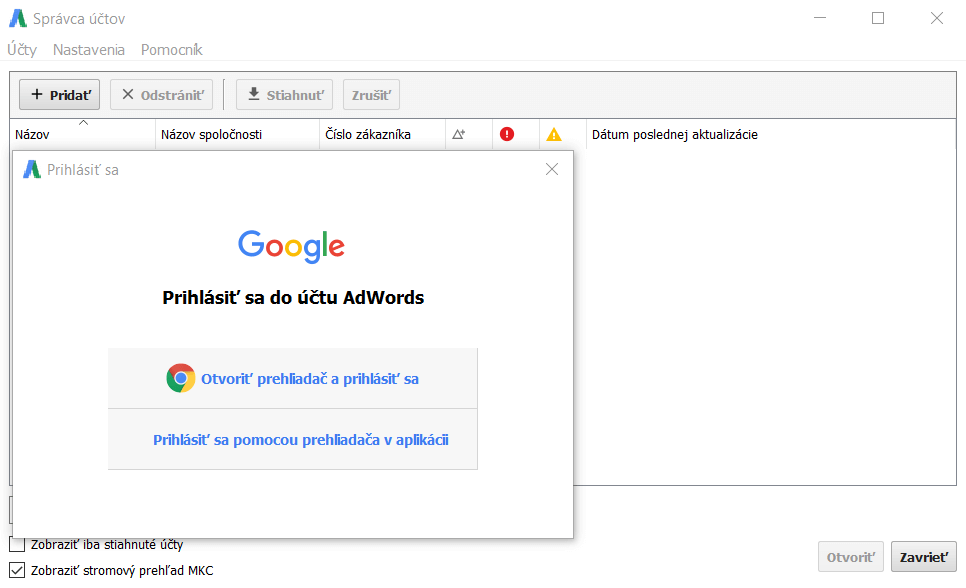Open the Nastavenia menu

coord(89,50)
